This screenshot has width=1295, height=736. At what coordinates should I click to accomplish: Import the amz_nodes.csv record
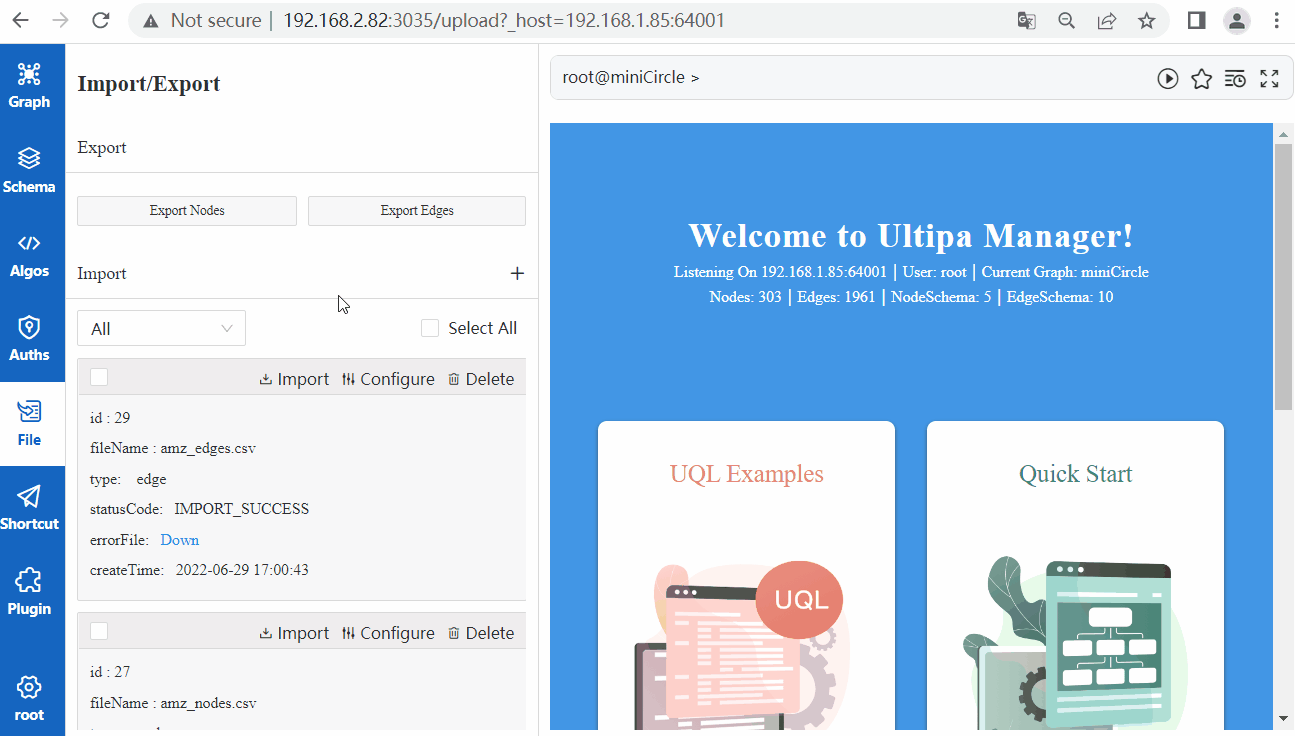coord(294,633)
